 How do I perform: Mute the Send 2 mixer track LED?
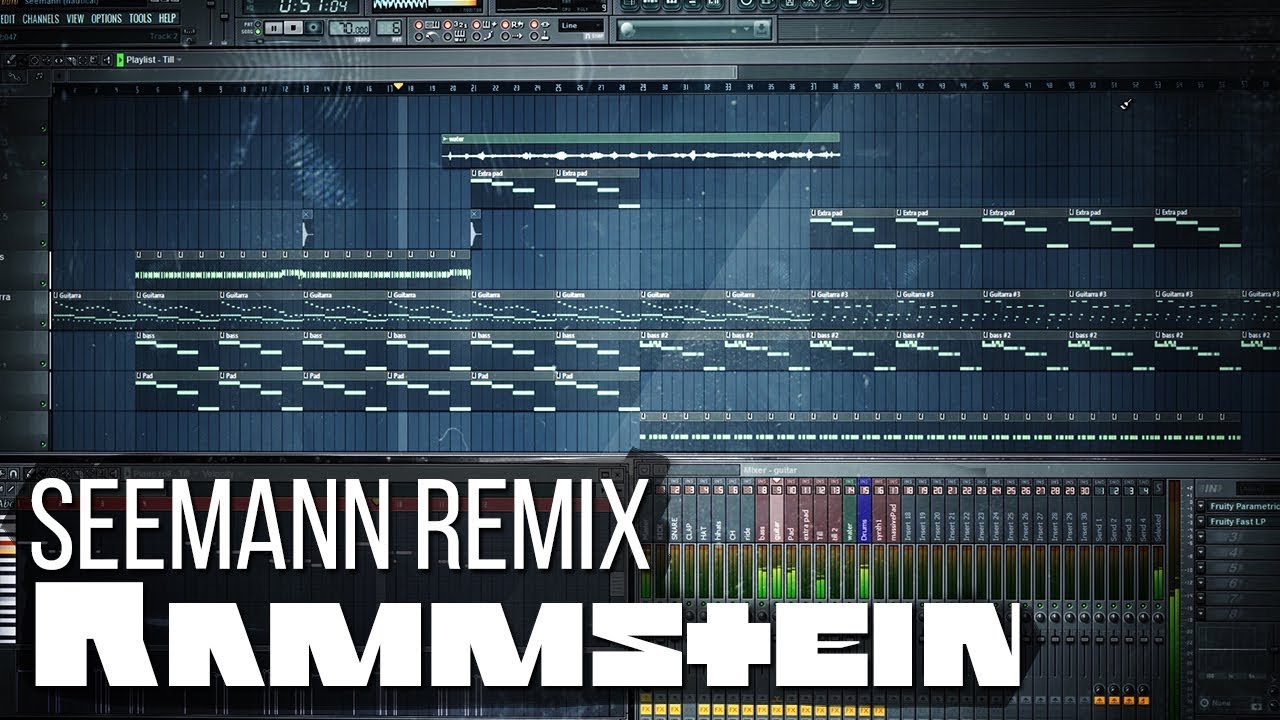pyautogui.click(x=1113, y=605)
